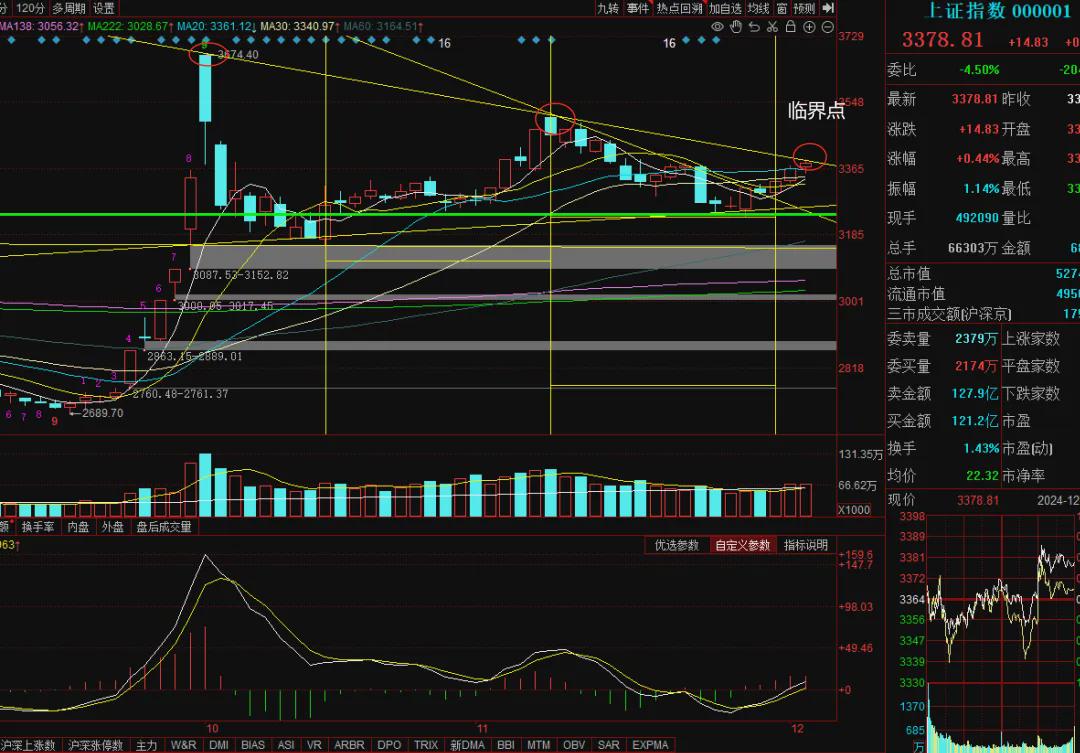The height and width of the screenshot is (753, 1080).
Task: Click the skip-to-end arrow icon in toolbar
Action: tap(828, 8)
